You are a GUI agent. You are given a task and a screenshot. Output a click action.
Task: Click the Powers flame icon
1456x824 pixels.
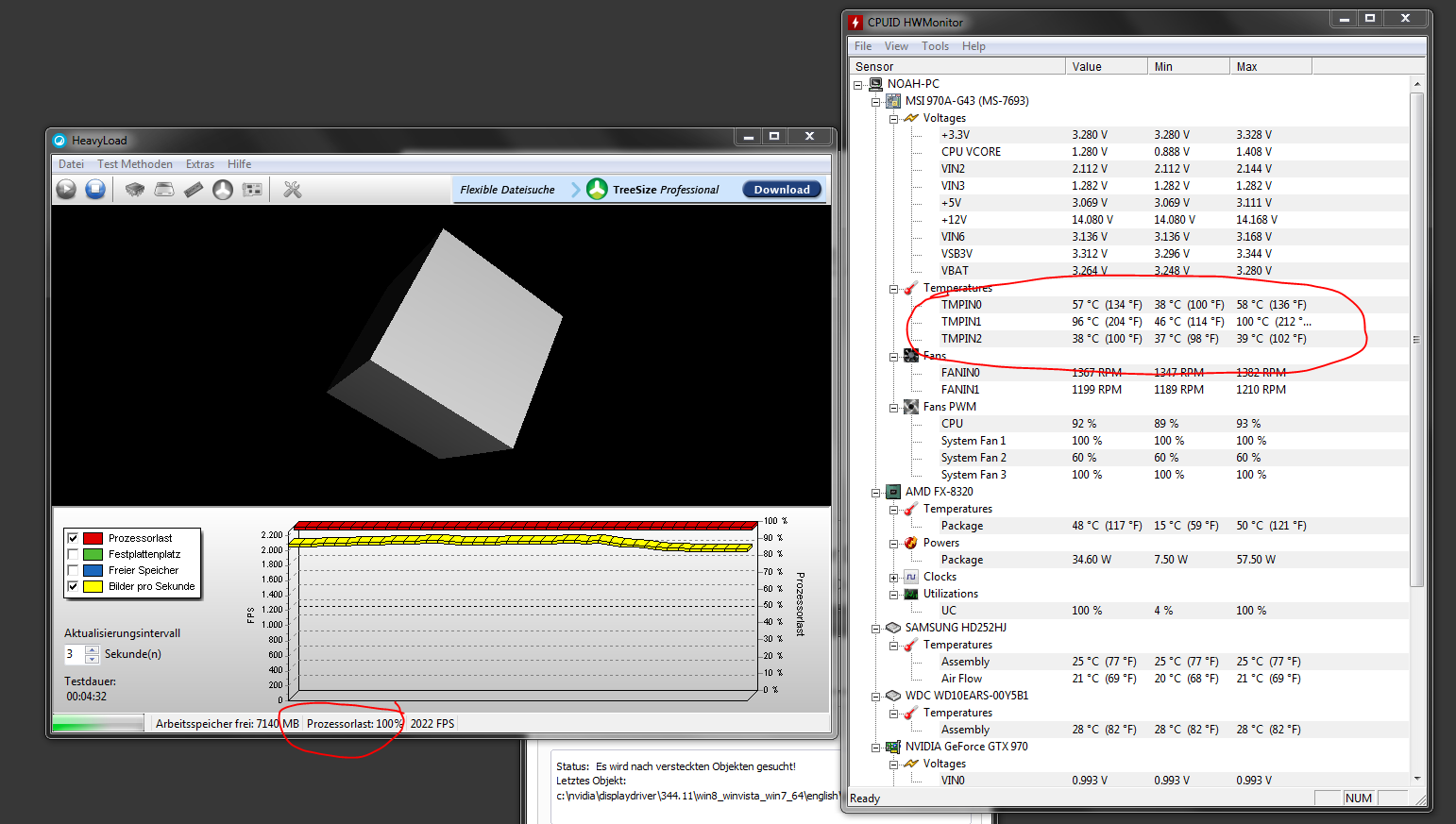[911, 543]
